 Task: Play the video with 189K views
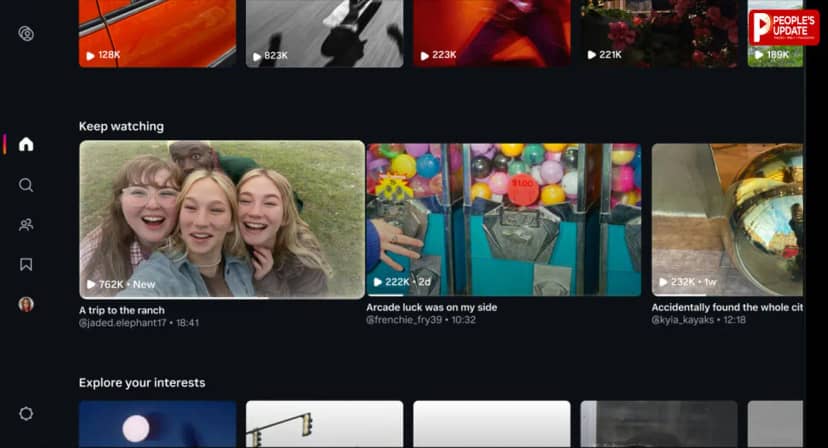point(775,33)
